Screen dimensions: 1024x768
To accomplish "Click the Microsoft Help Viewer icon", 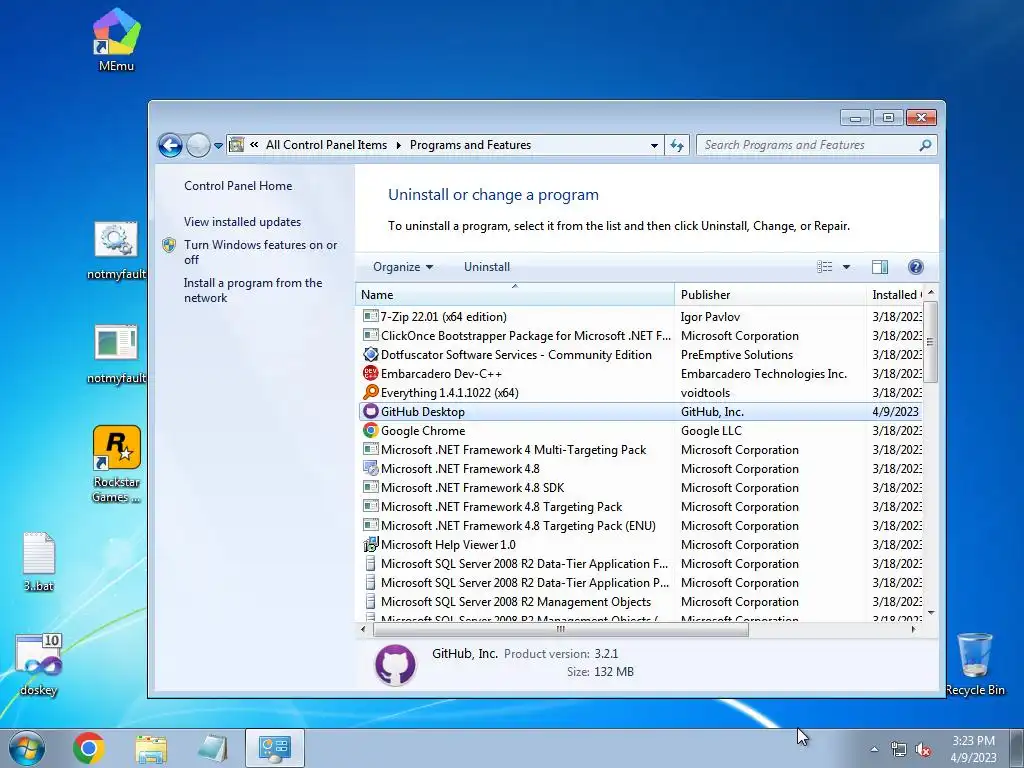I will click(370, 544).
